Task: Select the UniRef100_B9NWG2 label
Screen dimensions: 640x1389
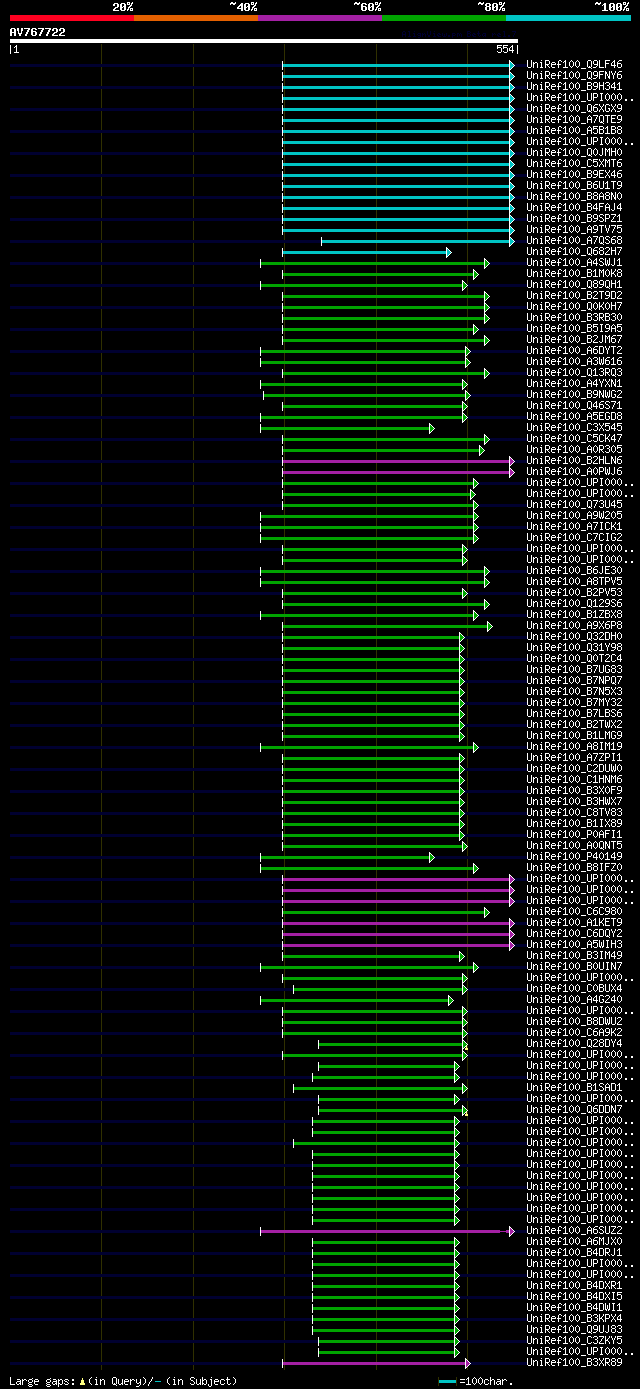Action: tap(574, 395)
